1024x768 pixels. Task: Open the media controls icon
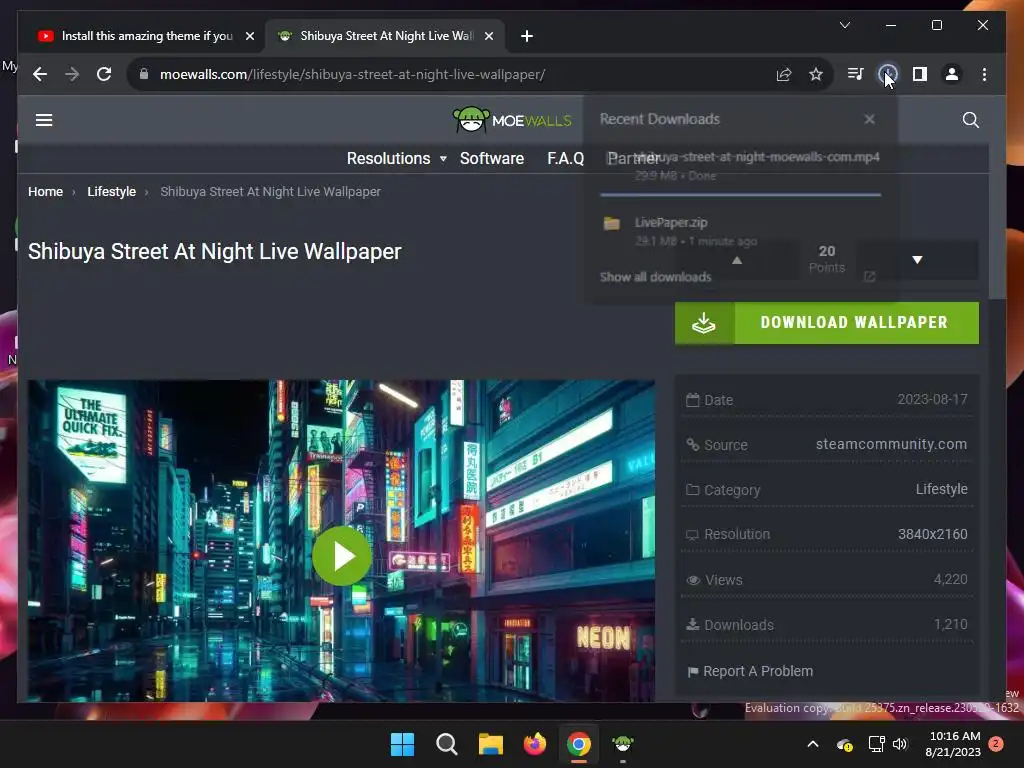[855, 74]
